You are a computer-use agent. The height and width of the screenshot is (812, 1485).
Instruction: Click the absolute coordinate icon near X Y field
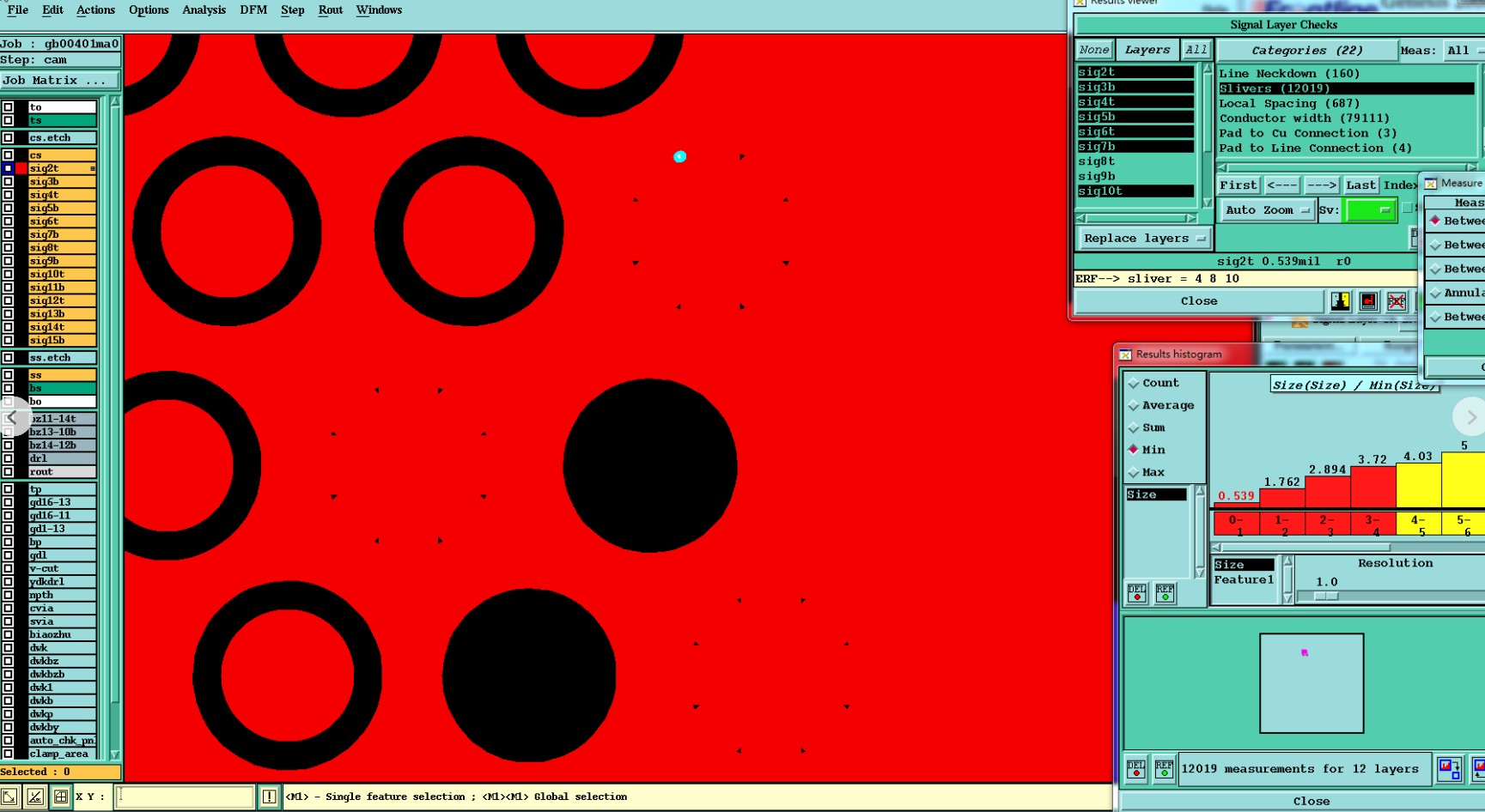pos(9,797)
